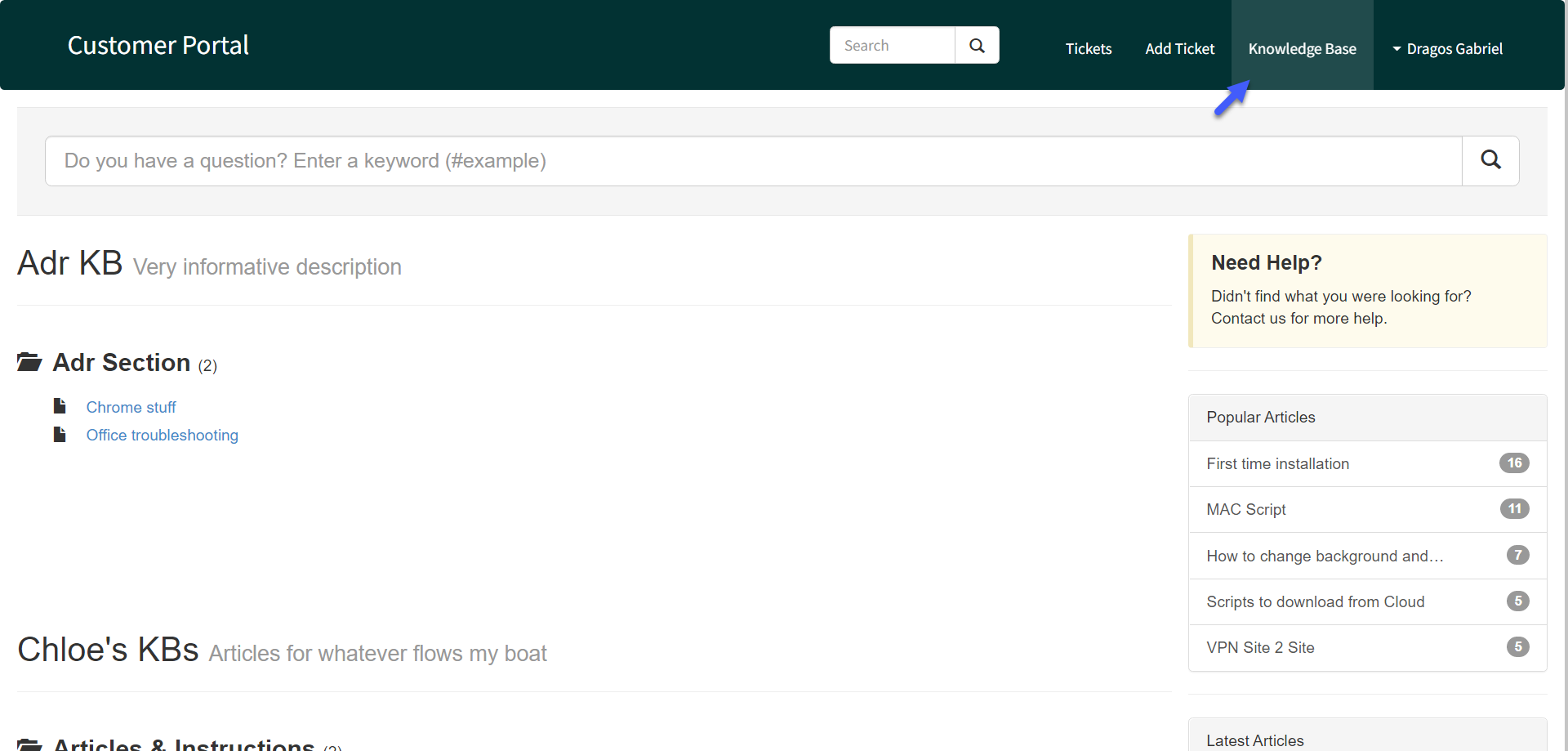Switch to the Tickets tab
This screenshot has width=1568, height=751.
(1088, 48)
